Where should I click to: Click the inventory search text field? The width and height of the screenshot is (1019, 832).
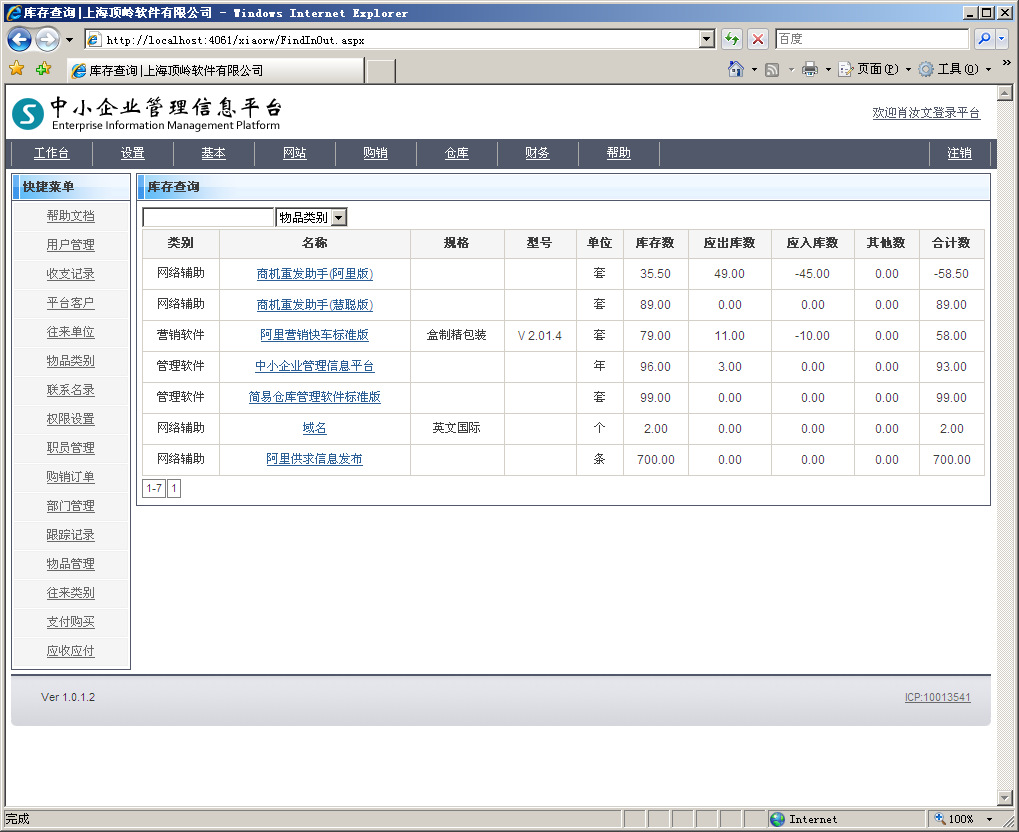pos(208,217)
